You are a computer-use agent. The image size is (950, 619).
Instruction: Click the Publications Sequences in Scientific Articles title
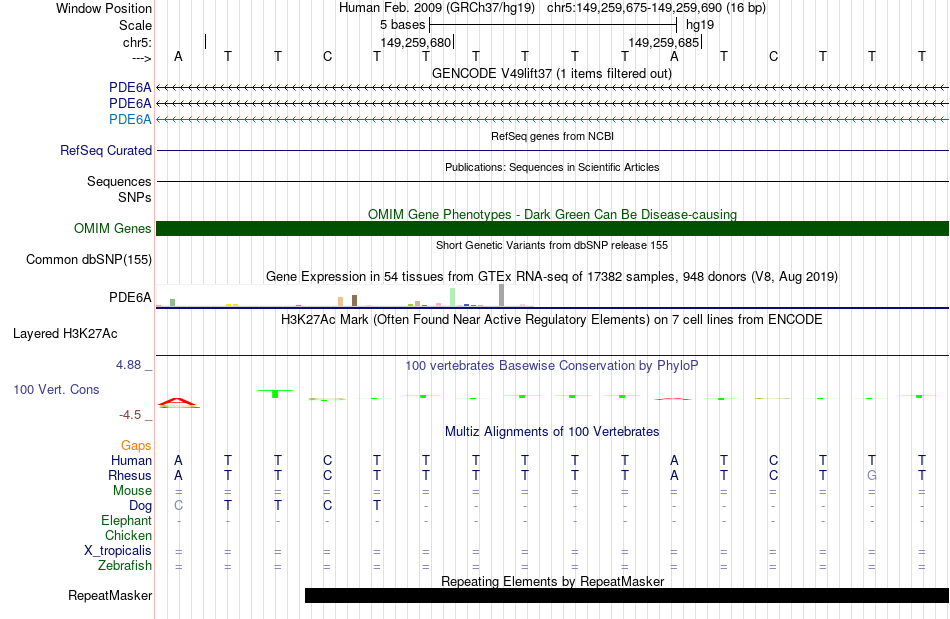[552, 167]
